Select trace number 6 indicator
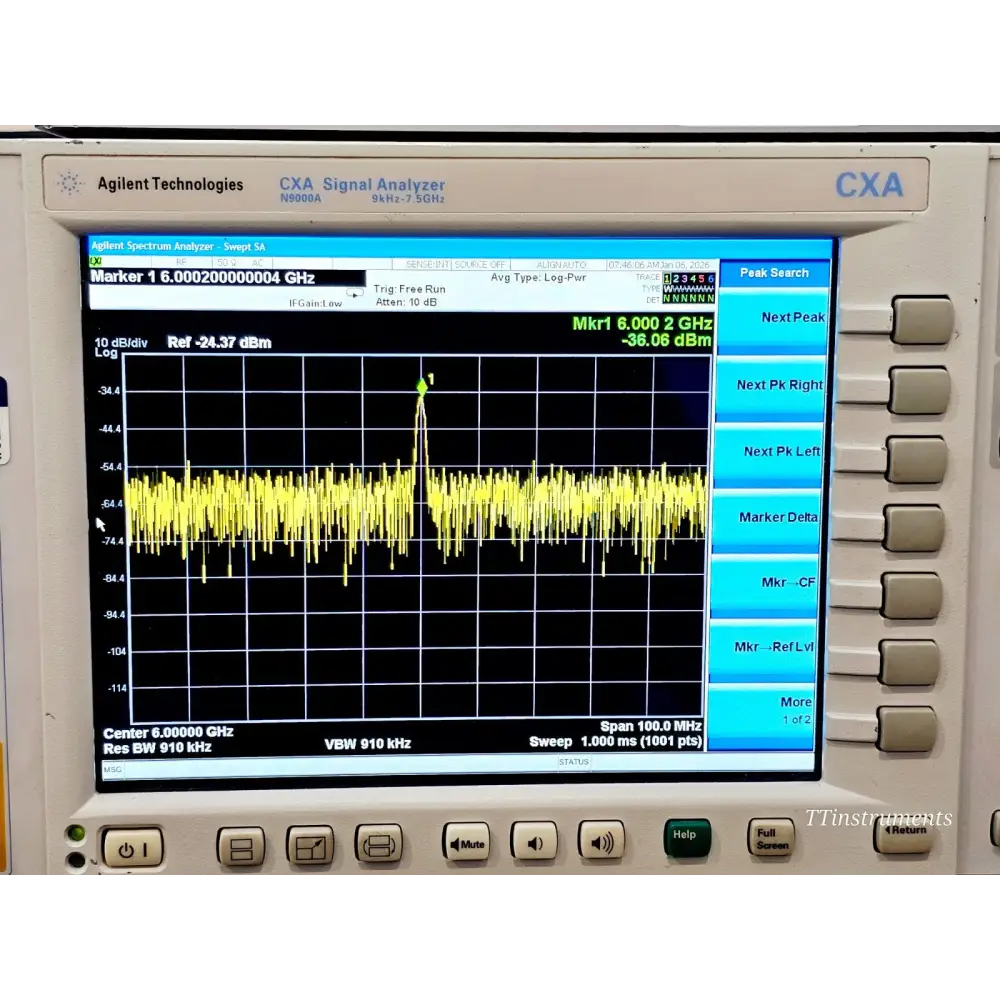This screenshot has width=1000, height=1000. (x=710, y=279)
